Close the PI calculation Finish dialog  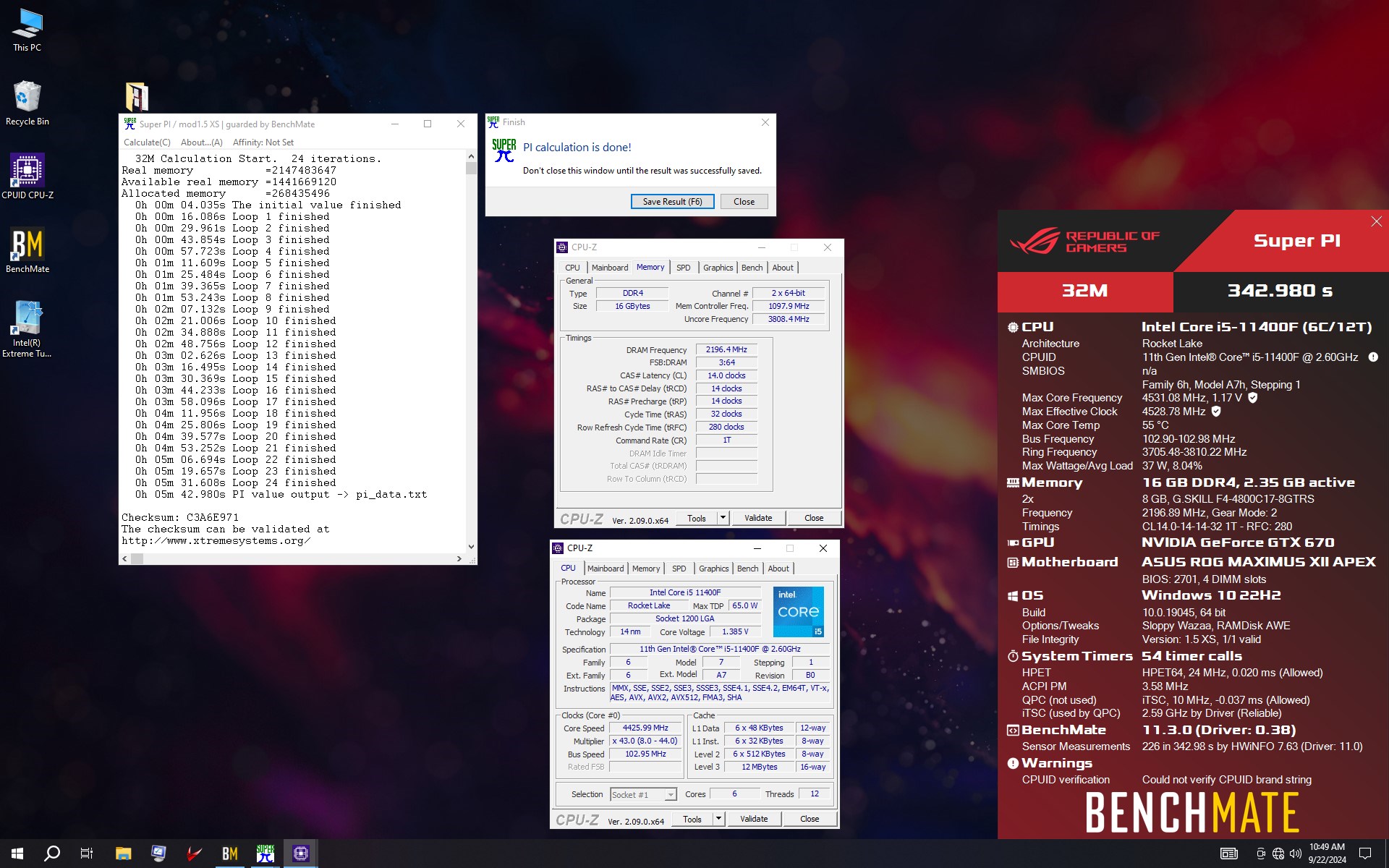(x=765, y=122)
